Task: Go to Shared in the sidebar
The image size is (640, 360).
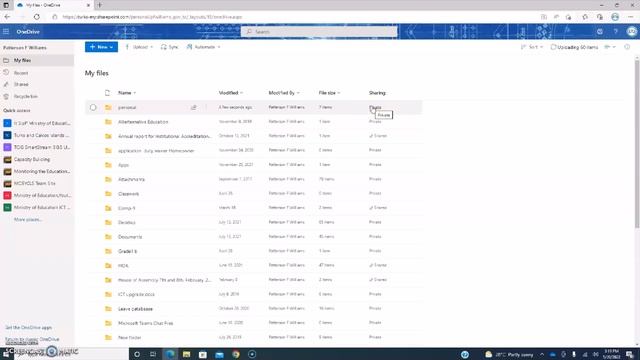Action: pyautogui.click(x=21, y=84)
